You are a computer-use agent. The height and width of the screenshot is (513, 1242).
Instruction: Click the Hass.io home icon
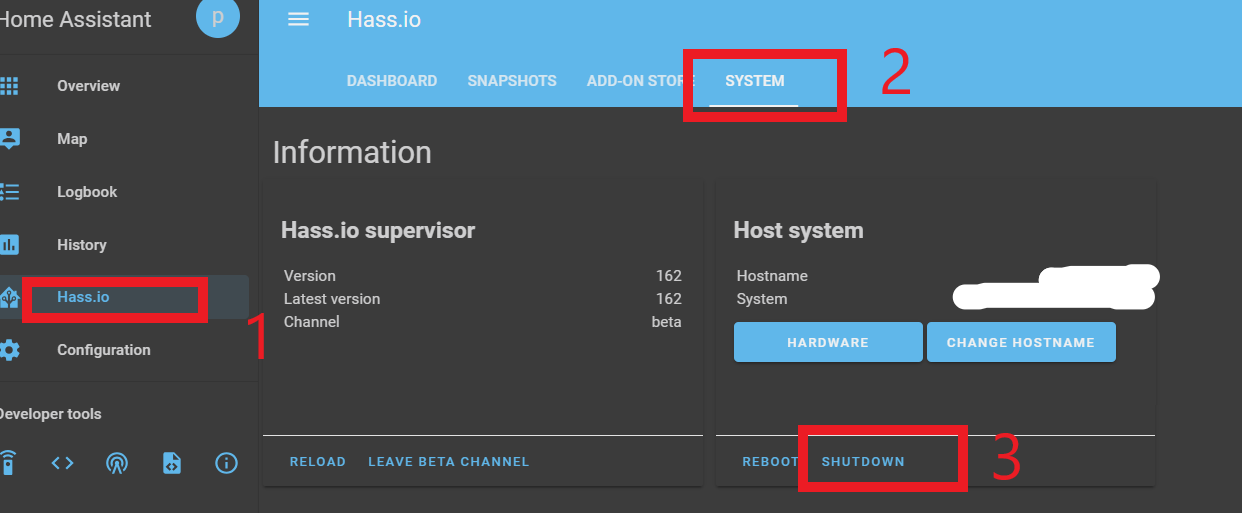coord(9,297)
